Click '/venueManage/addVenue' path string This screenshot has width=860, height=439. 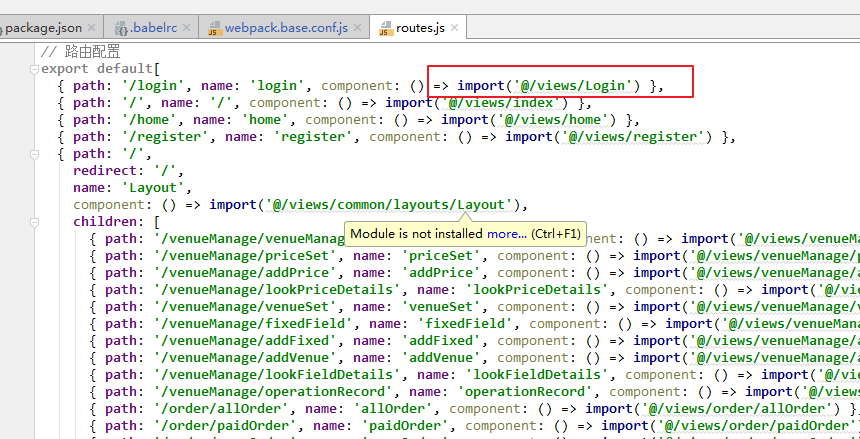pyautogui.click(x=245, y=358)
